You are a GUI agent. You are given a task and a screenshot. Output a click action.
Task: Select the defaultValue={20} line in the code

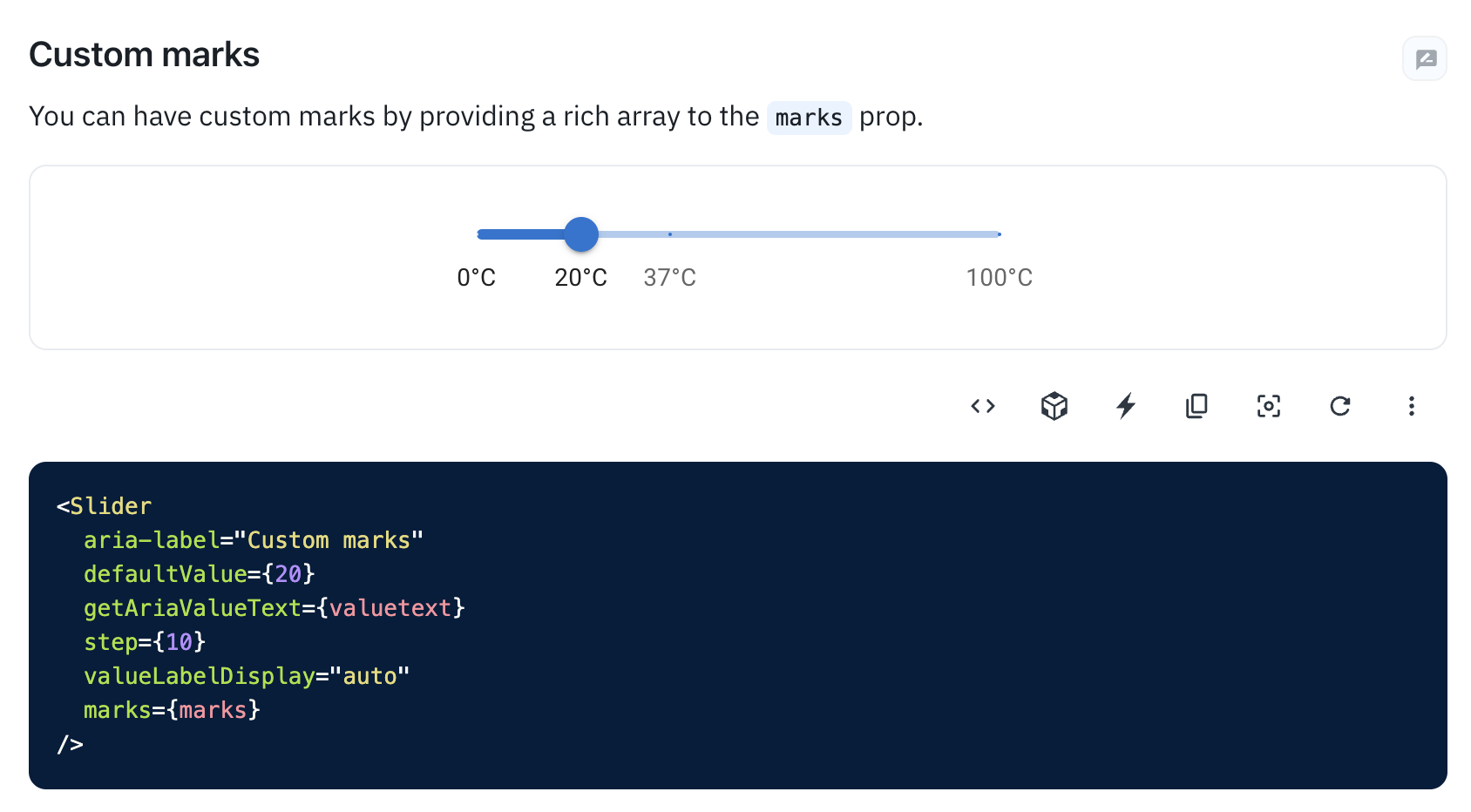tap(199, 574)
